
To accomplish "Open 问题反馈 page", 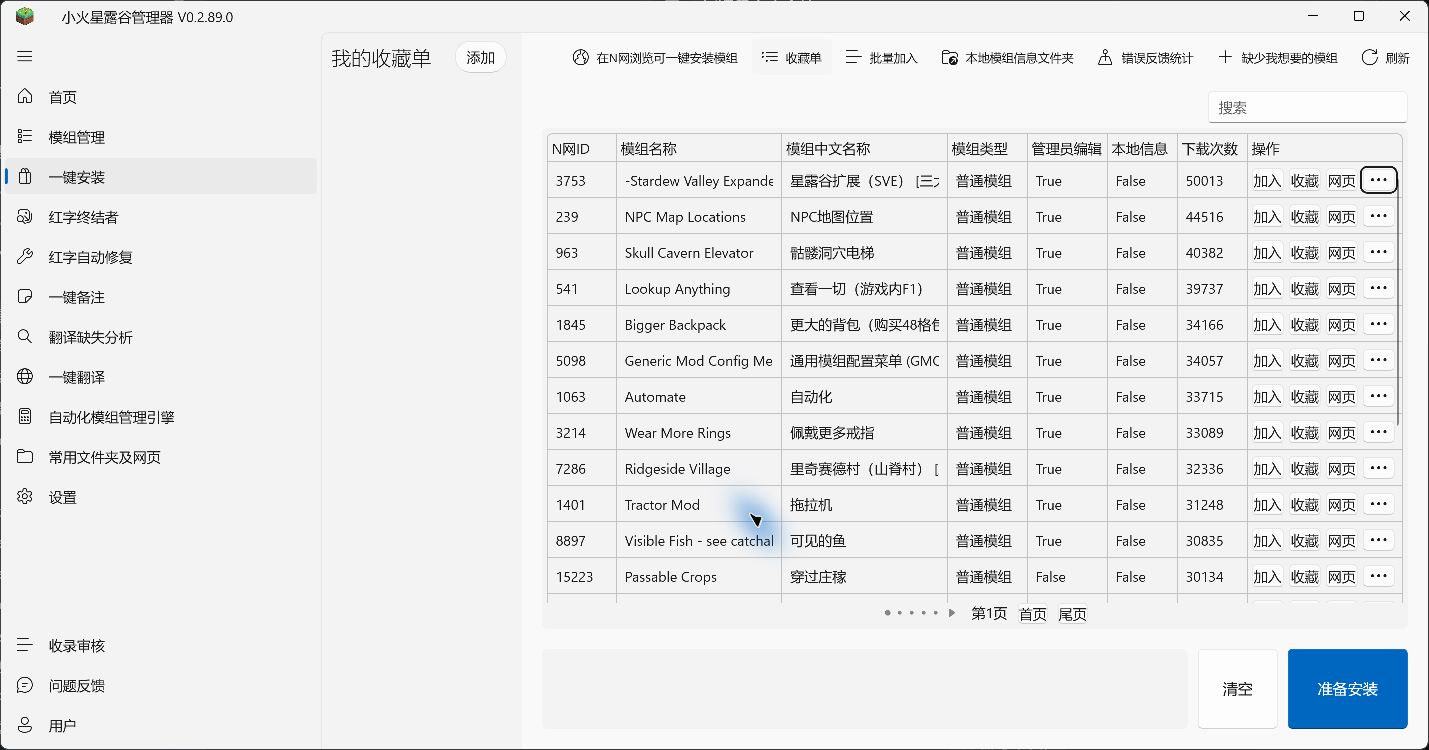I will click(x=161, y=686).
